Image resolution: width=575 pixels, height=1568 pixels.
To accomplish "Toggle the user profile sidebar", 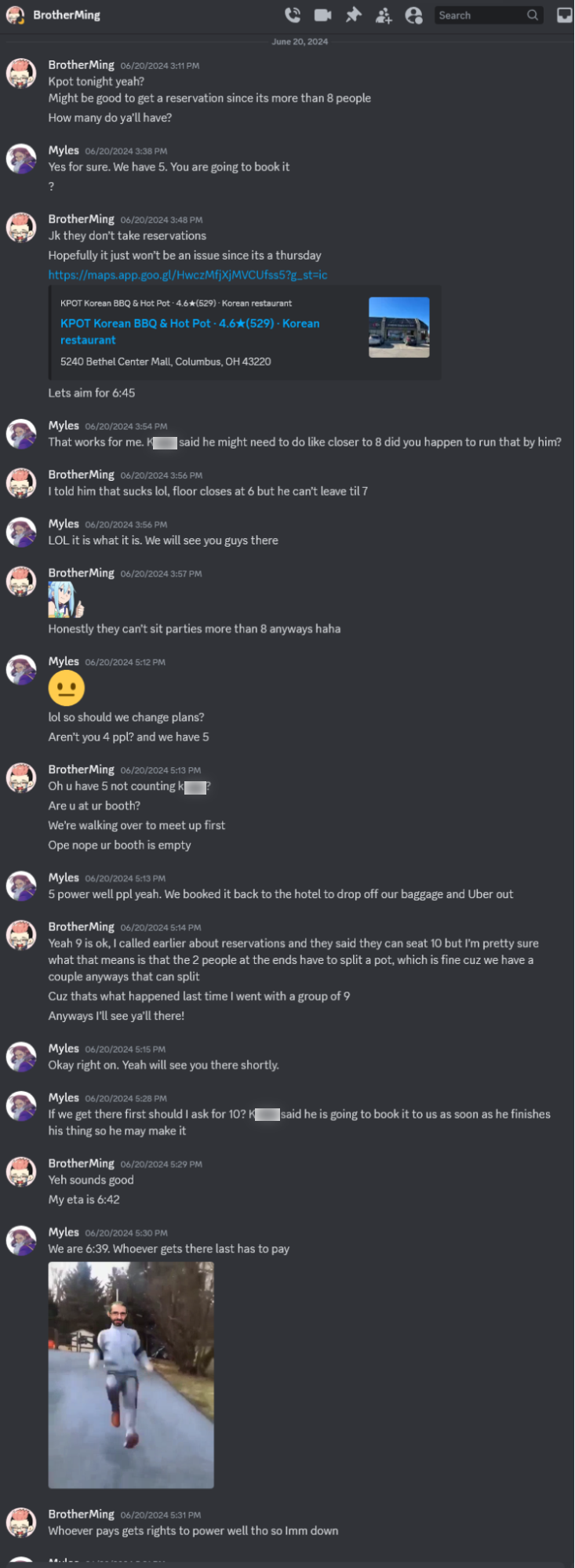I will coord(414,15).
